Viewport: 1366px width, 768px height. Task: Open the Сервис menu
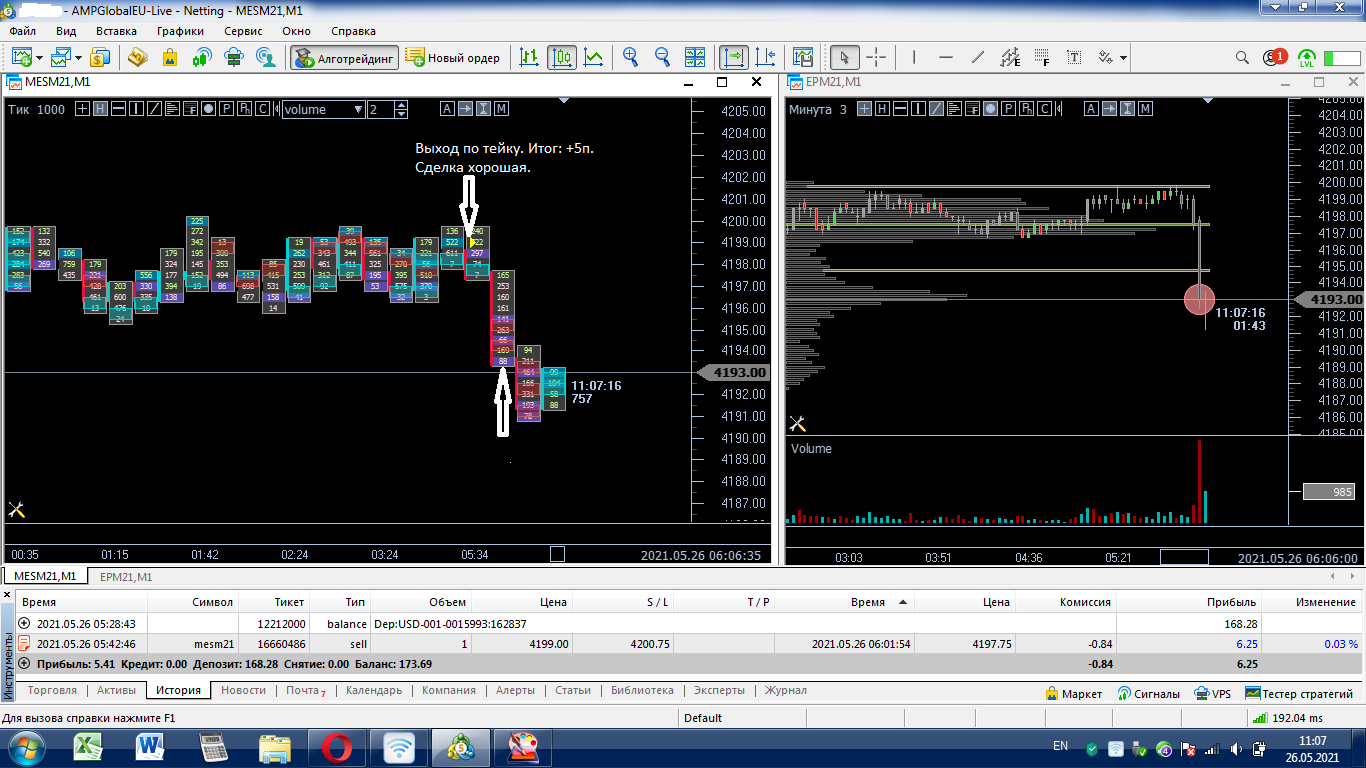pyautogui.click(x=244, y=31)
